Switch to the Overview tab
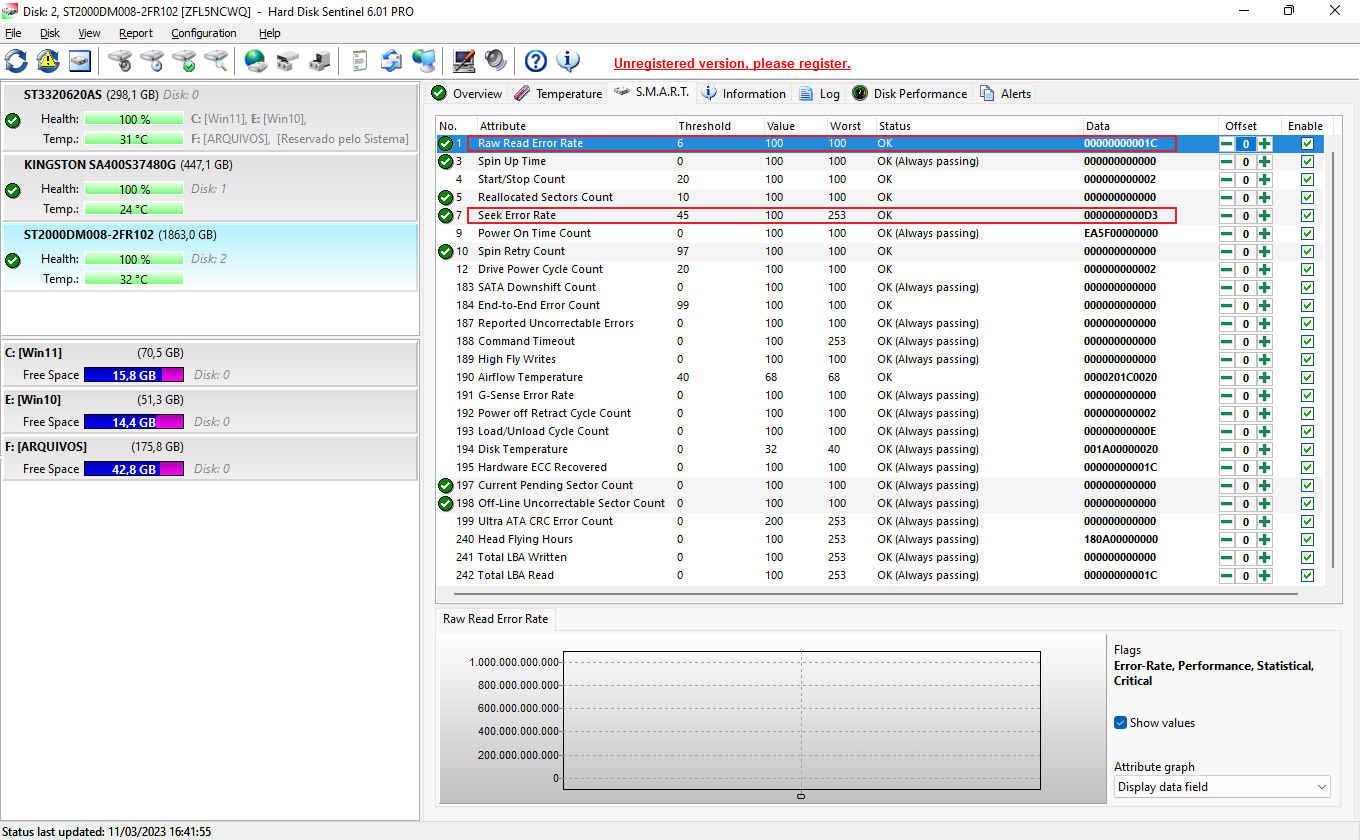 [467, 93]
